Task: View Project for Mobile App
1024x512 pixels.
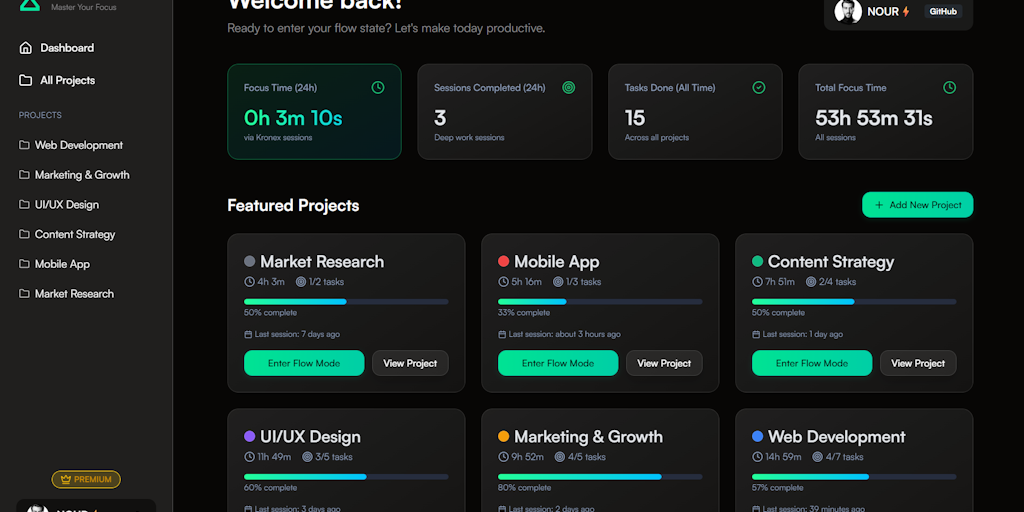Action: (x=664, y=363)
